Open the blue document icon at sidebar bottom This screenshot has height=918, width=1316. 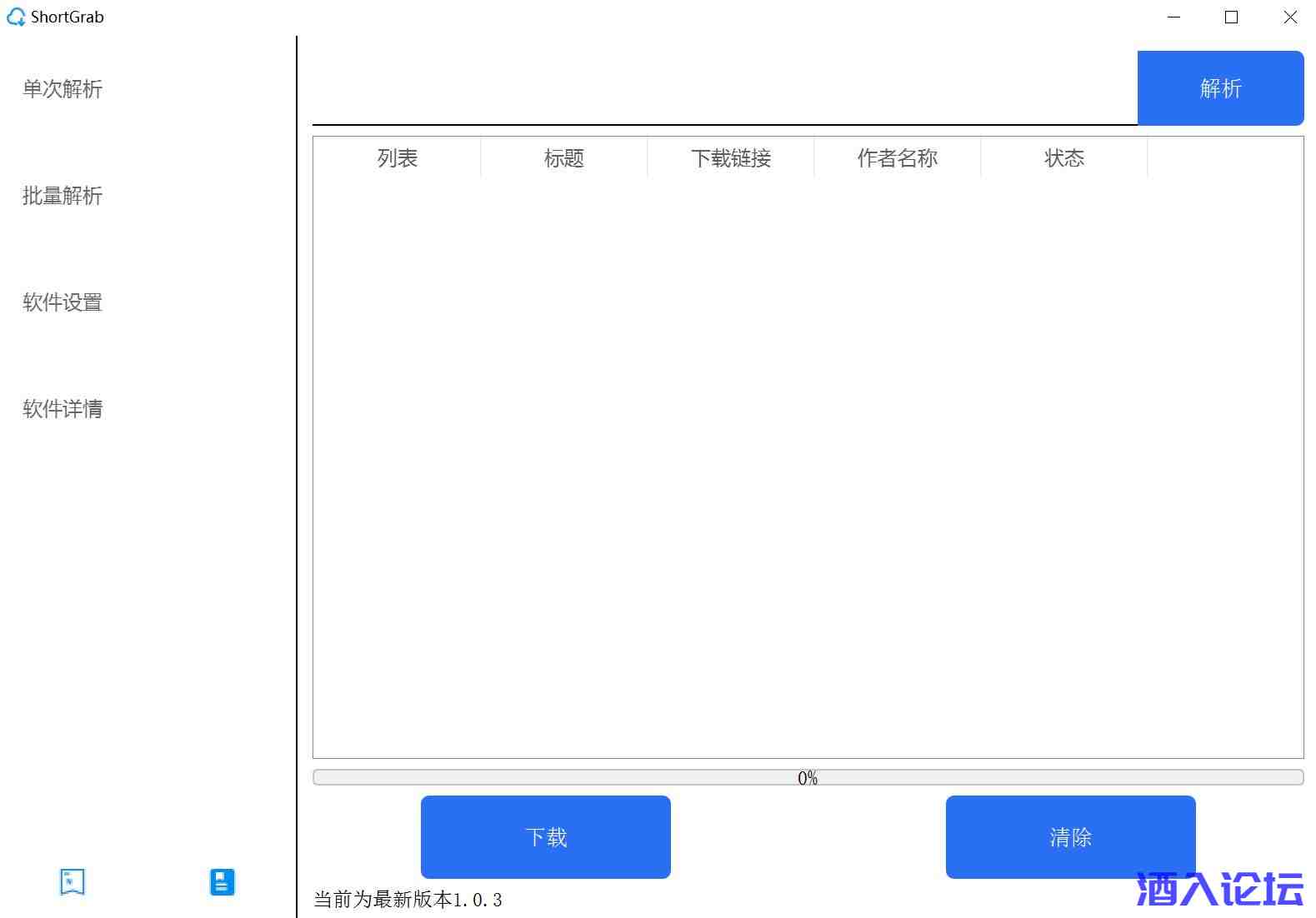[223, 881]
